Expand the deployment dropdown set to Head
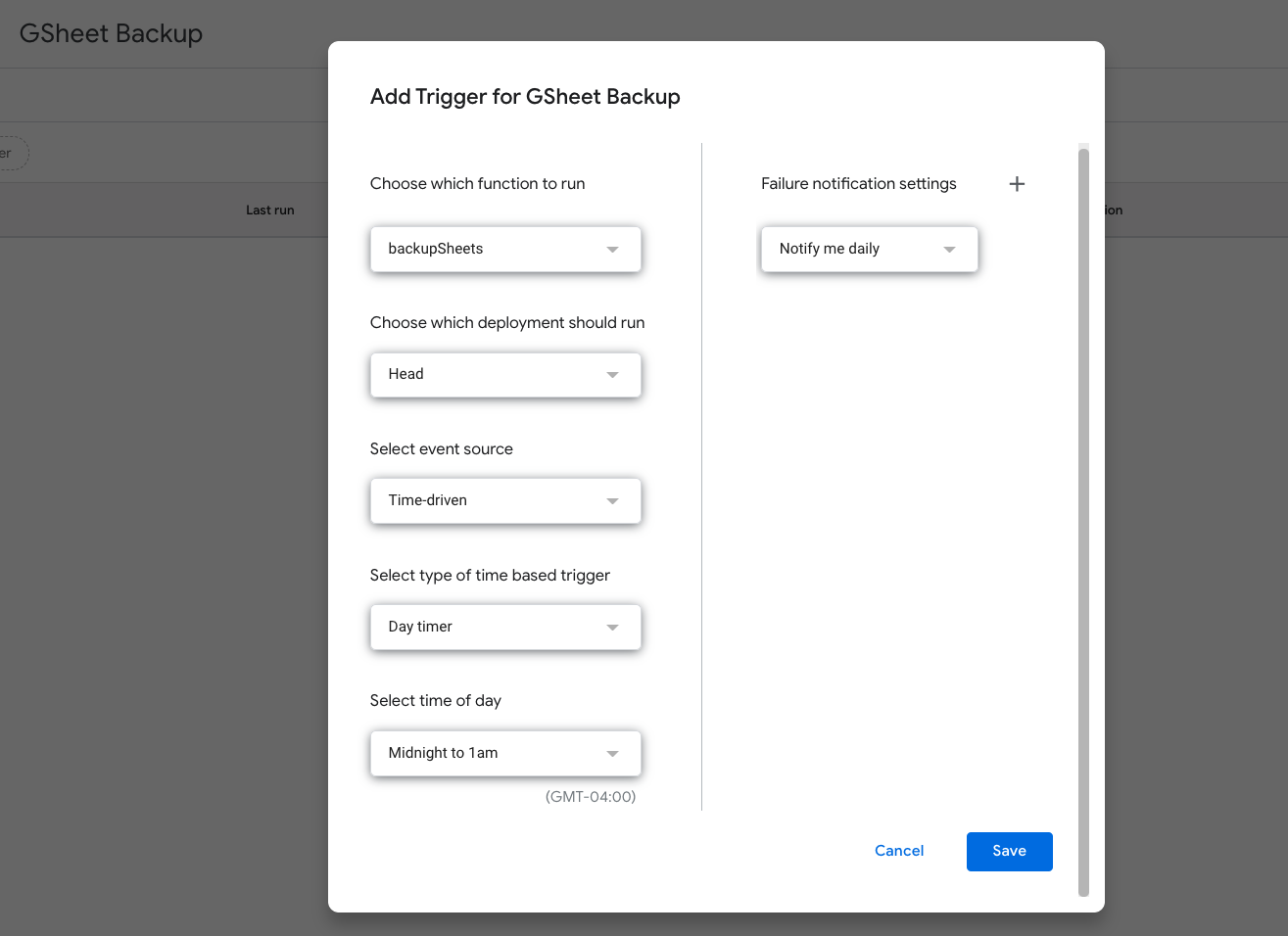This screenshot has width=1288, height=936. tap(490, 374)
